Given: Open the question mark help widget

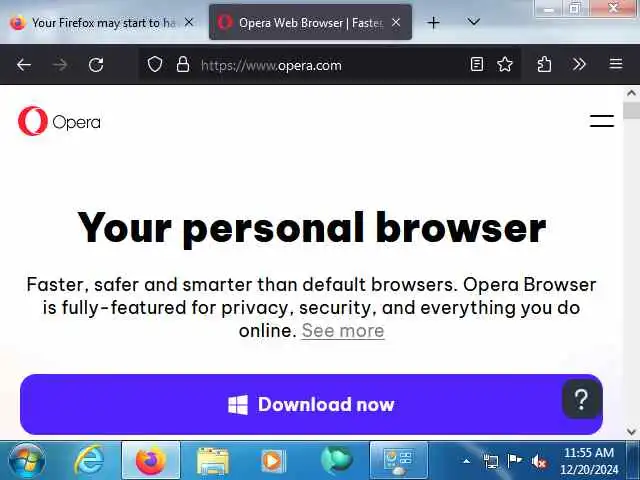Looking at the screenshot, I should click(x=582, y=399).
